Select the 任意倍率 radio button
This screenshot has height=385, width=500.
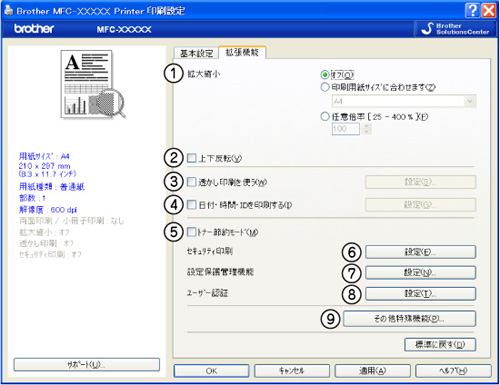tap(325, 117)
